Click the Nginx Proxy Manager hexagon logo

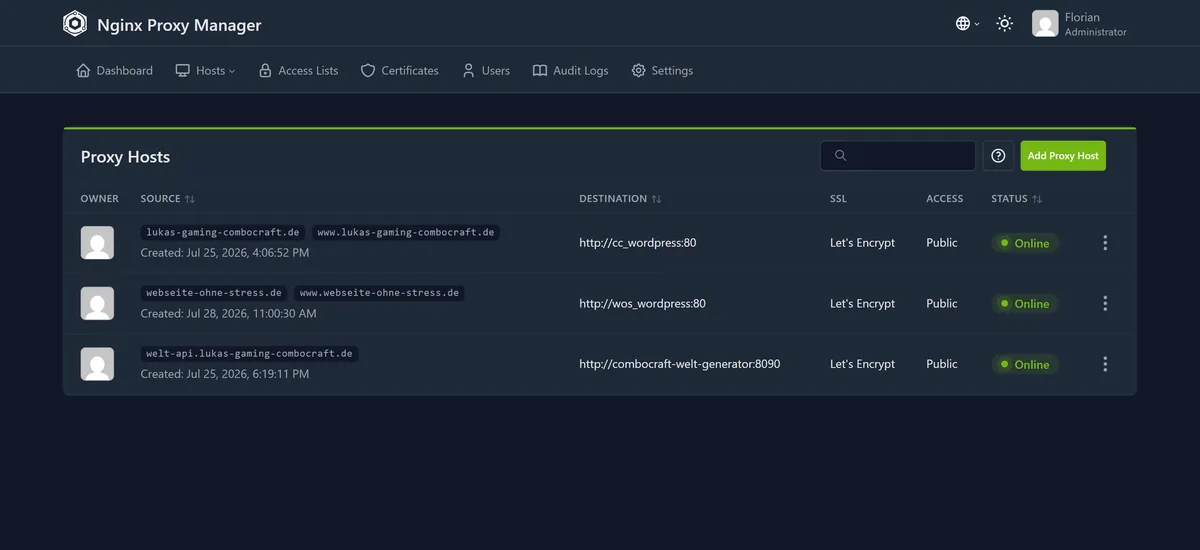(75, 24)
